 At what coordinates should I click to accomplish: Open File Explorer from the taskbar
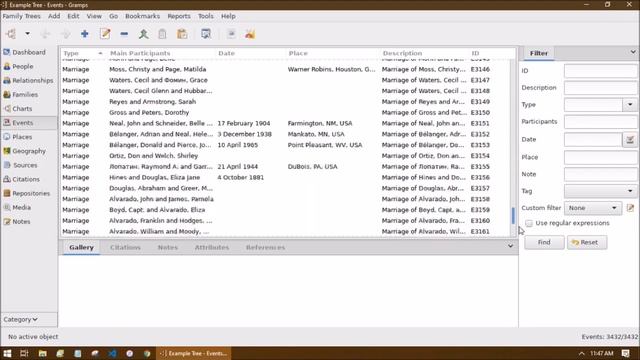[x=42, y=353]
